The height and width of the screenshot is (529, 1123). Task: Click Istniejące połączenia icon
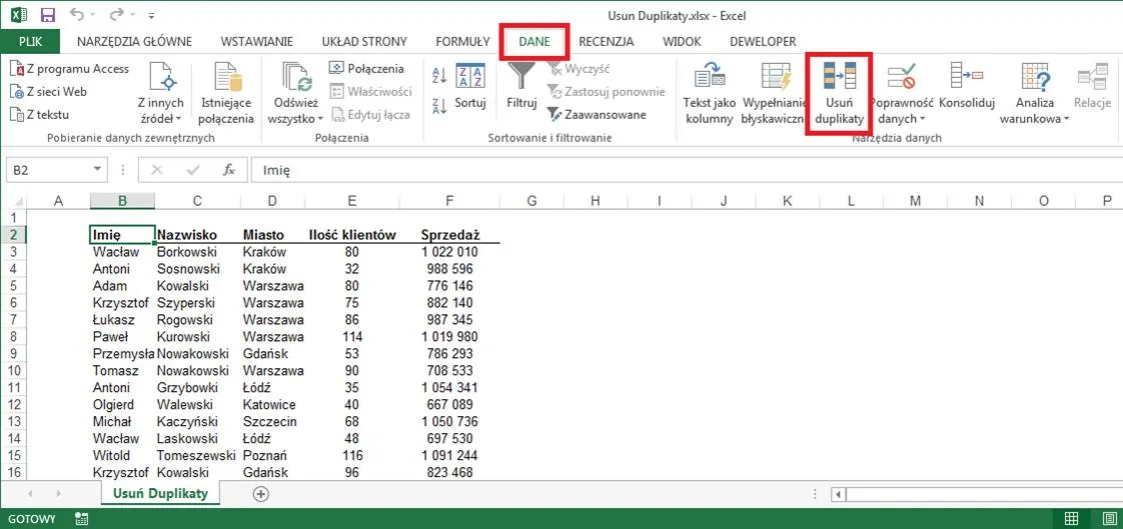pyautogui.click(x=228, y=80)
